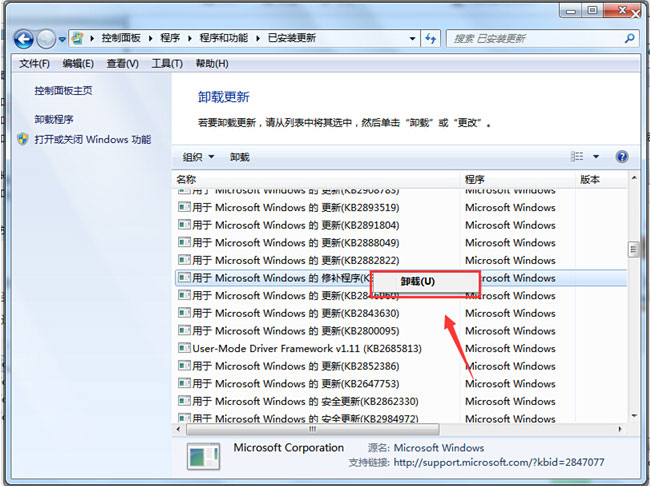Image resolution: width=650 pixels, height=486 pixels.
Task: Select 控制面板 in the address breadcrumb
Action: (x=121, y=38)
